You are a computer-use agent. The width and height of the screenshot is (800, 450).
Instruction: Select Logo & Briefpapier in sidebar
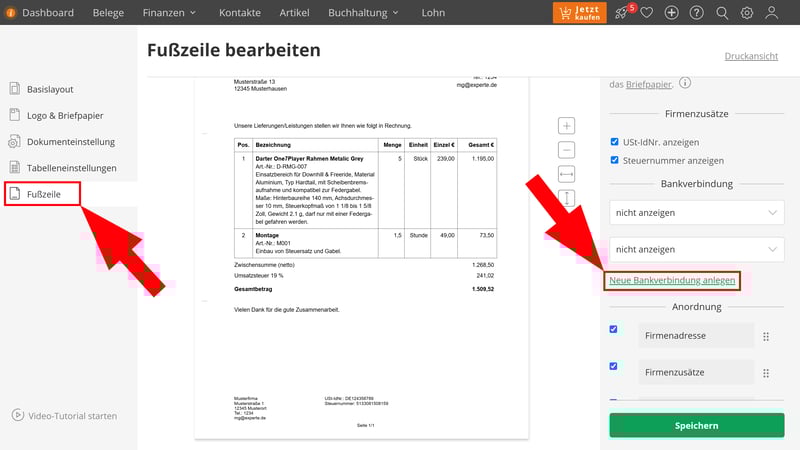[65, 115]
